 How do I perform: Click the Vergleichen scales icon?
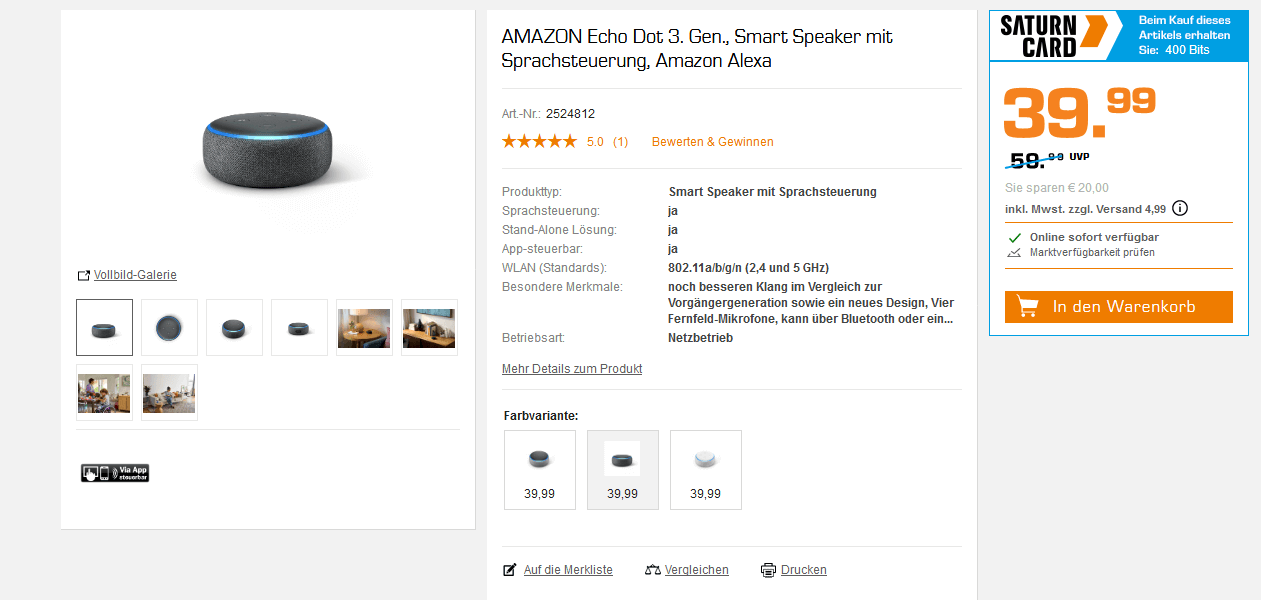pyautogui.click(x=653, y=570)
